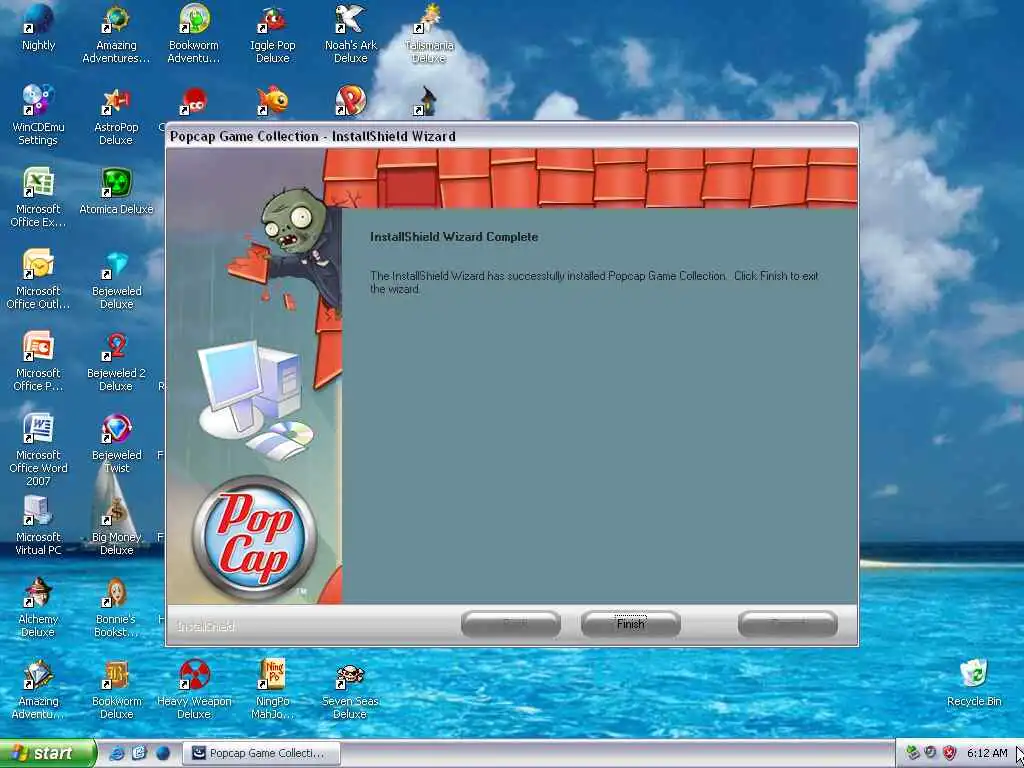Select the Bejeweled Twist desktop icon
Screen dimensions: 1024x768
[116, 443]
